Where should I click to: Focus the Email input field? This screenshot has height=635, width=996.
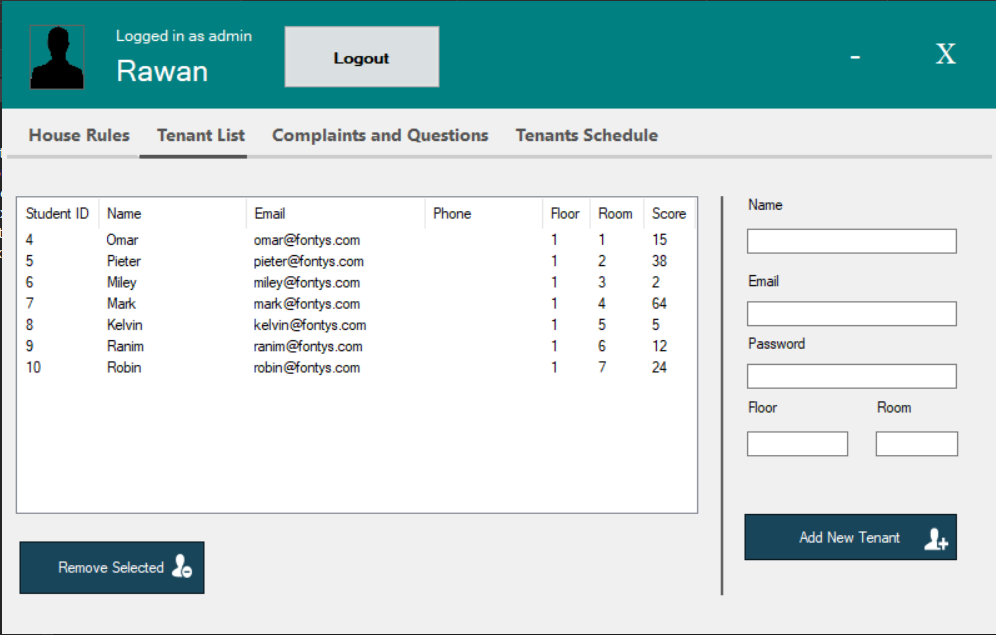[x=851, y=314]
